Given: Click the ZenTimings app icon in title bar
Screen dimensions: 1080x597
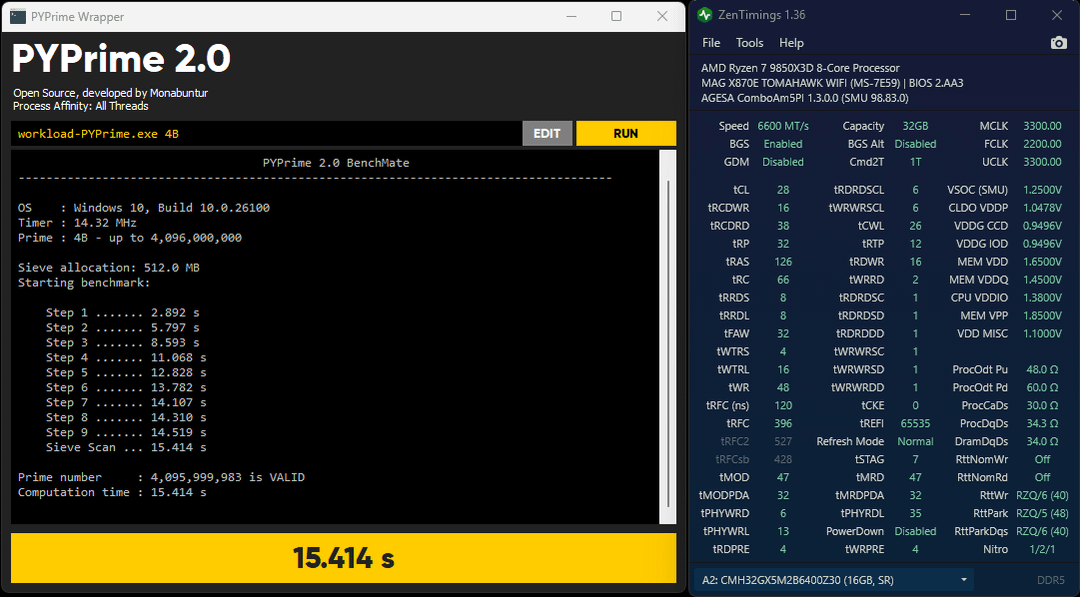Looking at the screenshot, I should [x=704, y=15].
